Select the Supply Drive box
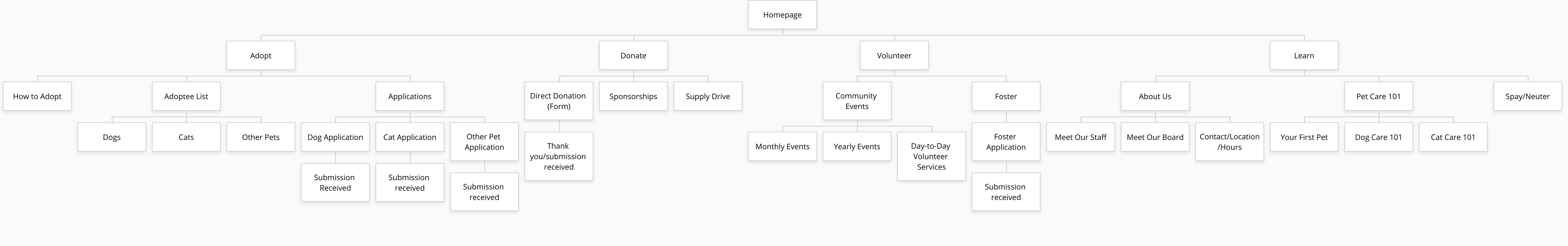This screenshot has height=246, width=1568. (x=708, y=96)
